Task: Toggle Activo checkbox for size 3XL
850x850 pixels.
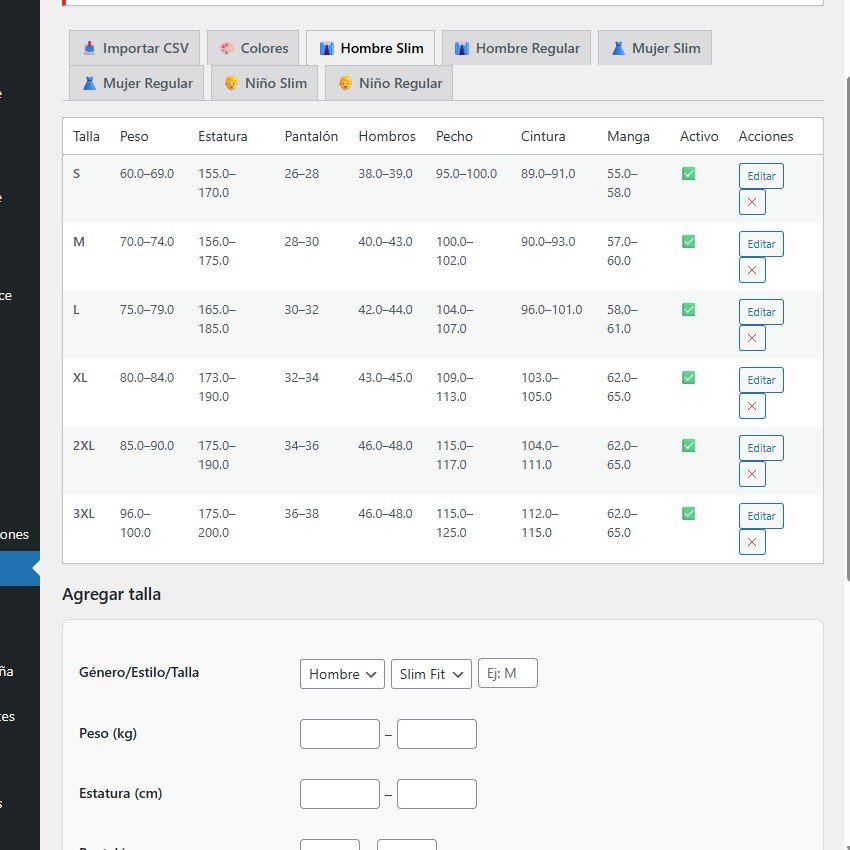Action: pyautogui.click(x=688, y=513)
